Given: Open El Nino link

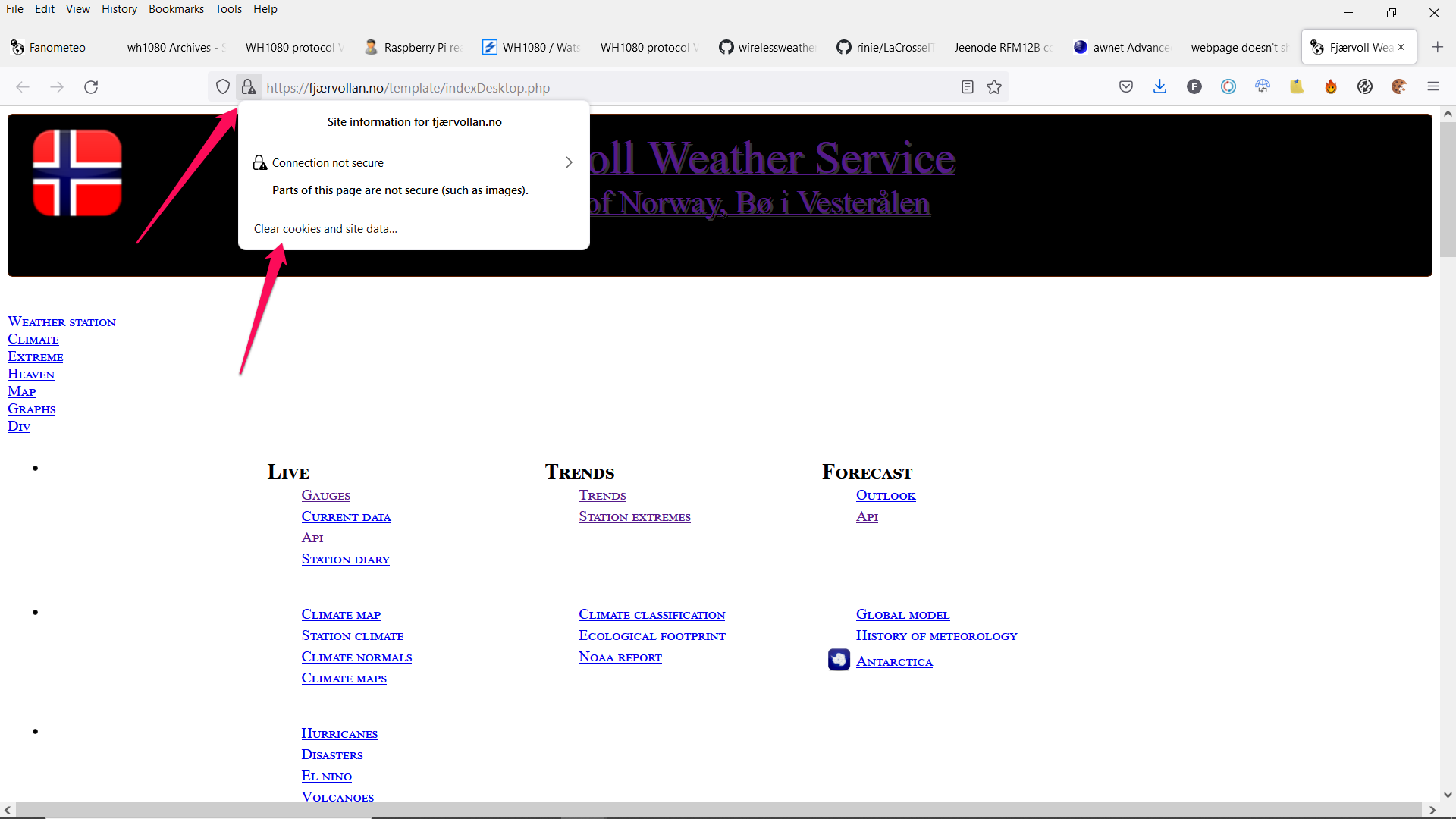Looking at the screenshot, I should tap(326, 776).
